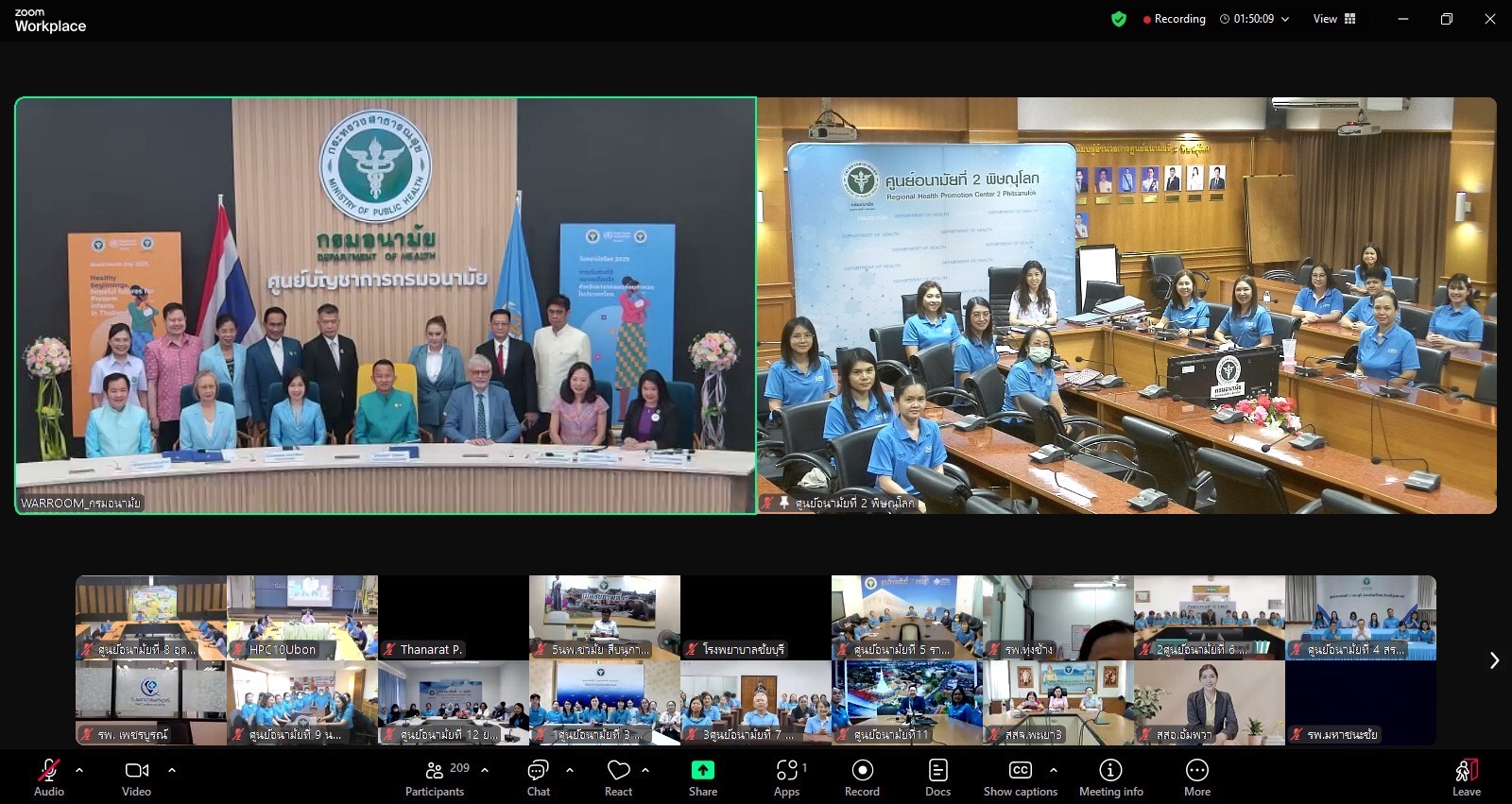Expand the captions options arrow

pos(1054,770)
